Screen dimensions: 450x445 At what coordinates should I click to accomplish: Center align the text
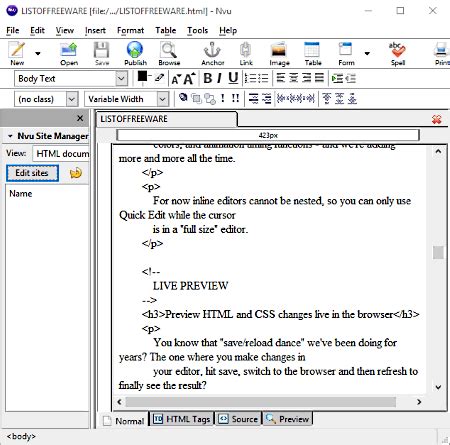[294, 78]
